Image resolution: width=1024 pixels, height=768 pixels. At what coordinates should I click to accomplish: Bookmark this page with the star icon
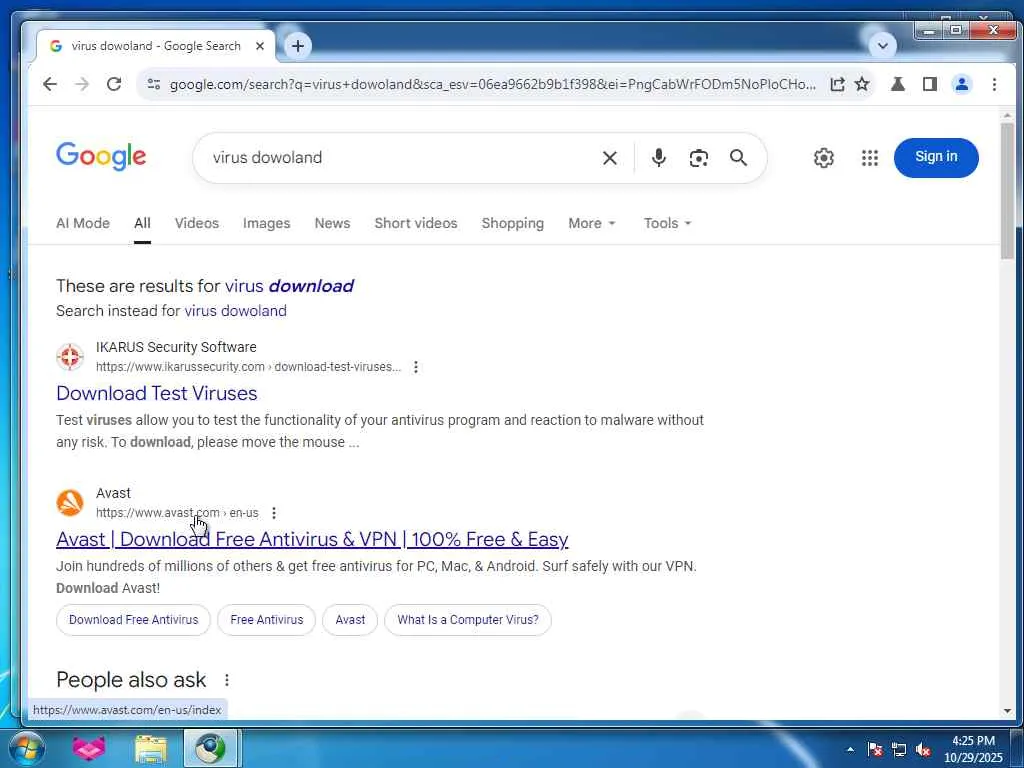click(x=862, y=84)
